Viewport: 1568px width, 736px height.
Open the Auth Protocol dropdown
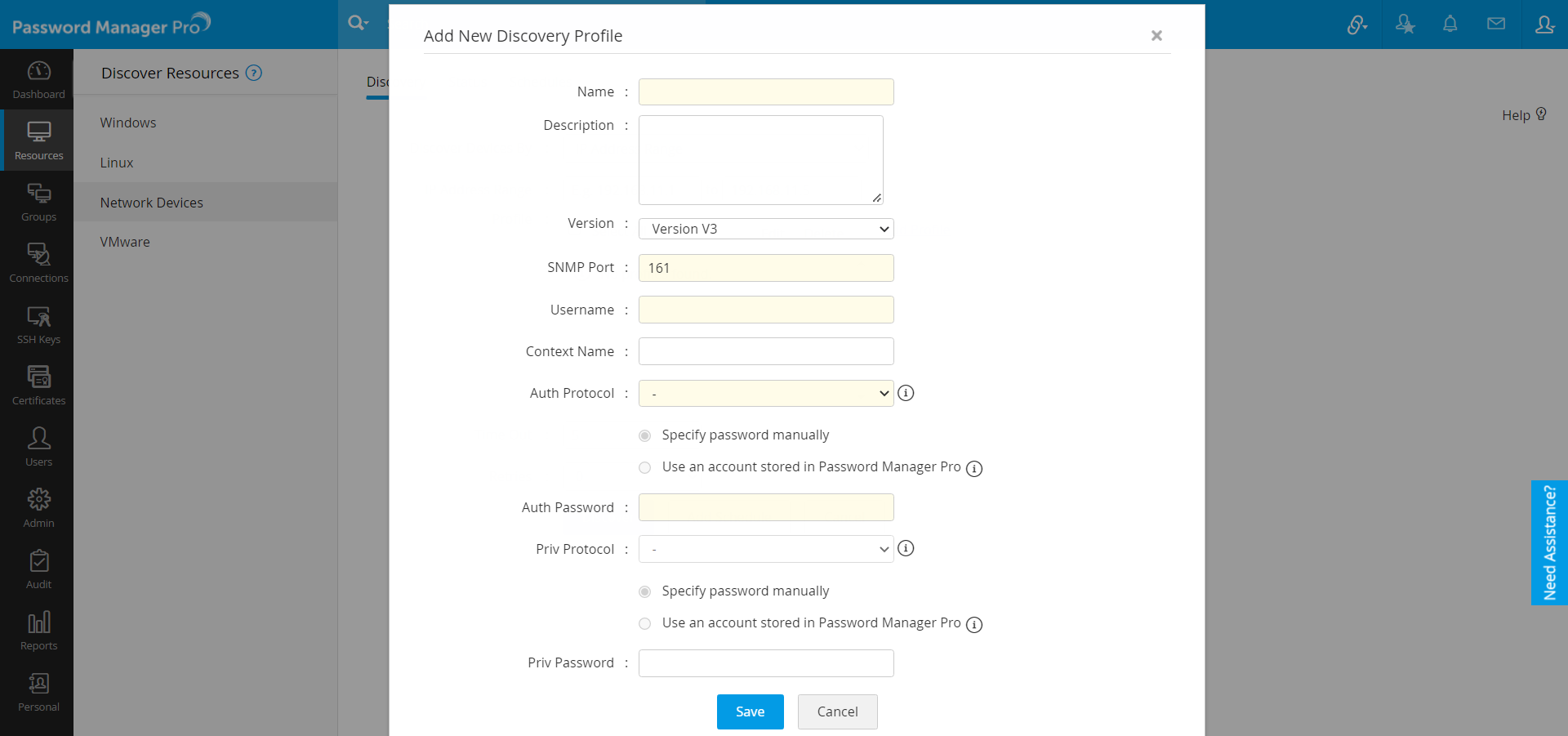click(x=765, y=394)
